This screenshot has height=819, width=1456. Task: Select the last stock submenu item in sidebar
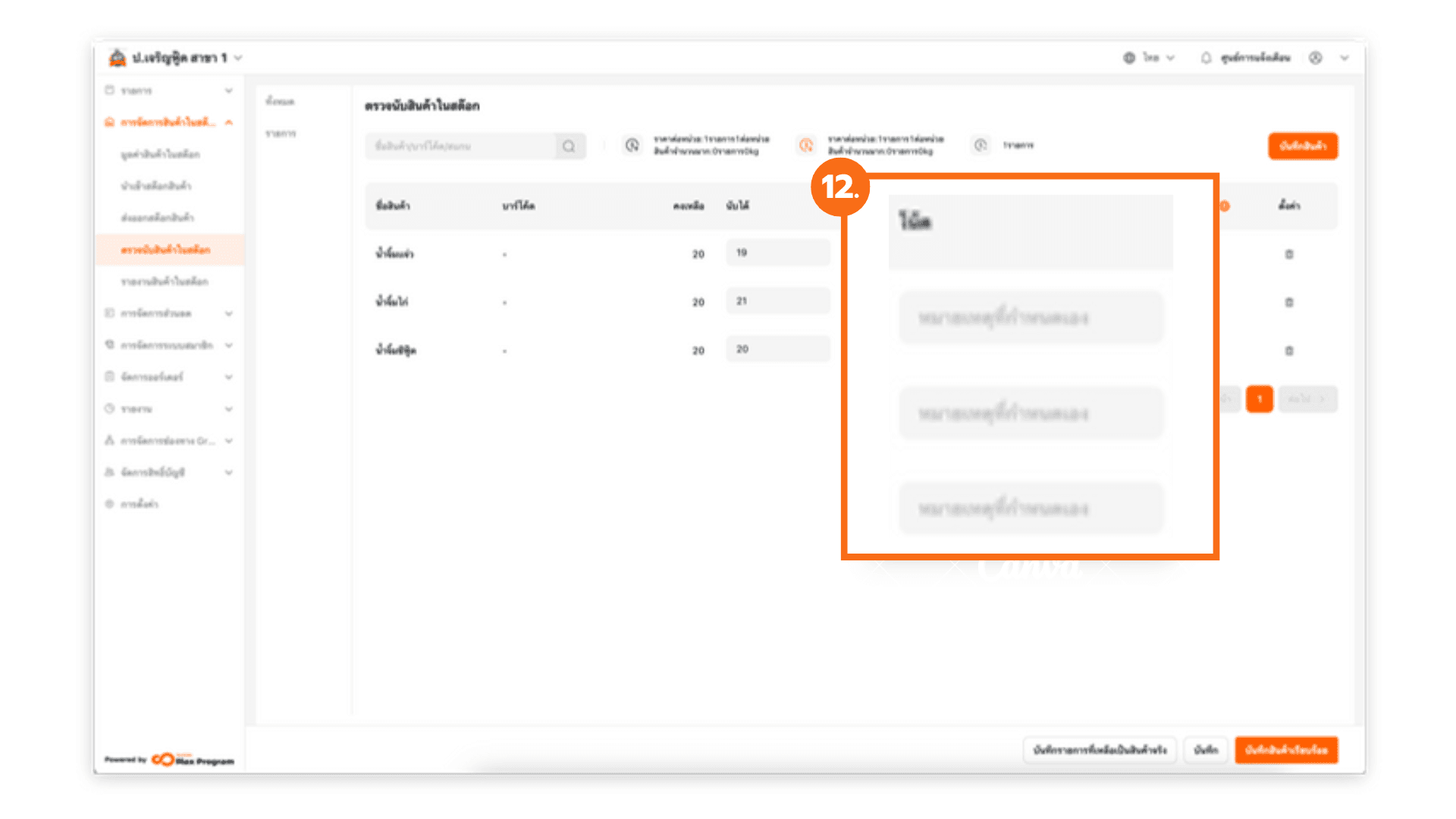click(x=164, y=281)
